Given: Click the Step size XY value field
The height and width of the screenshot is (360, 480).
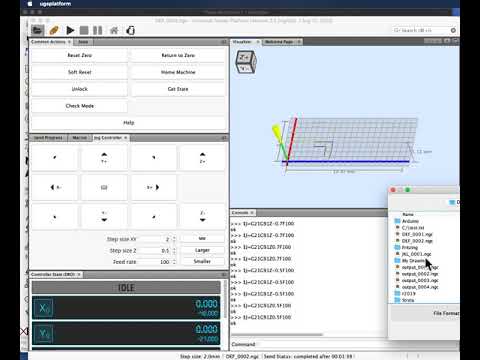Looking at the screenshot, I should [154, 239].
